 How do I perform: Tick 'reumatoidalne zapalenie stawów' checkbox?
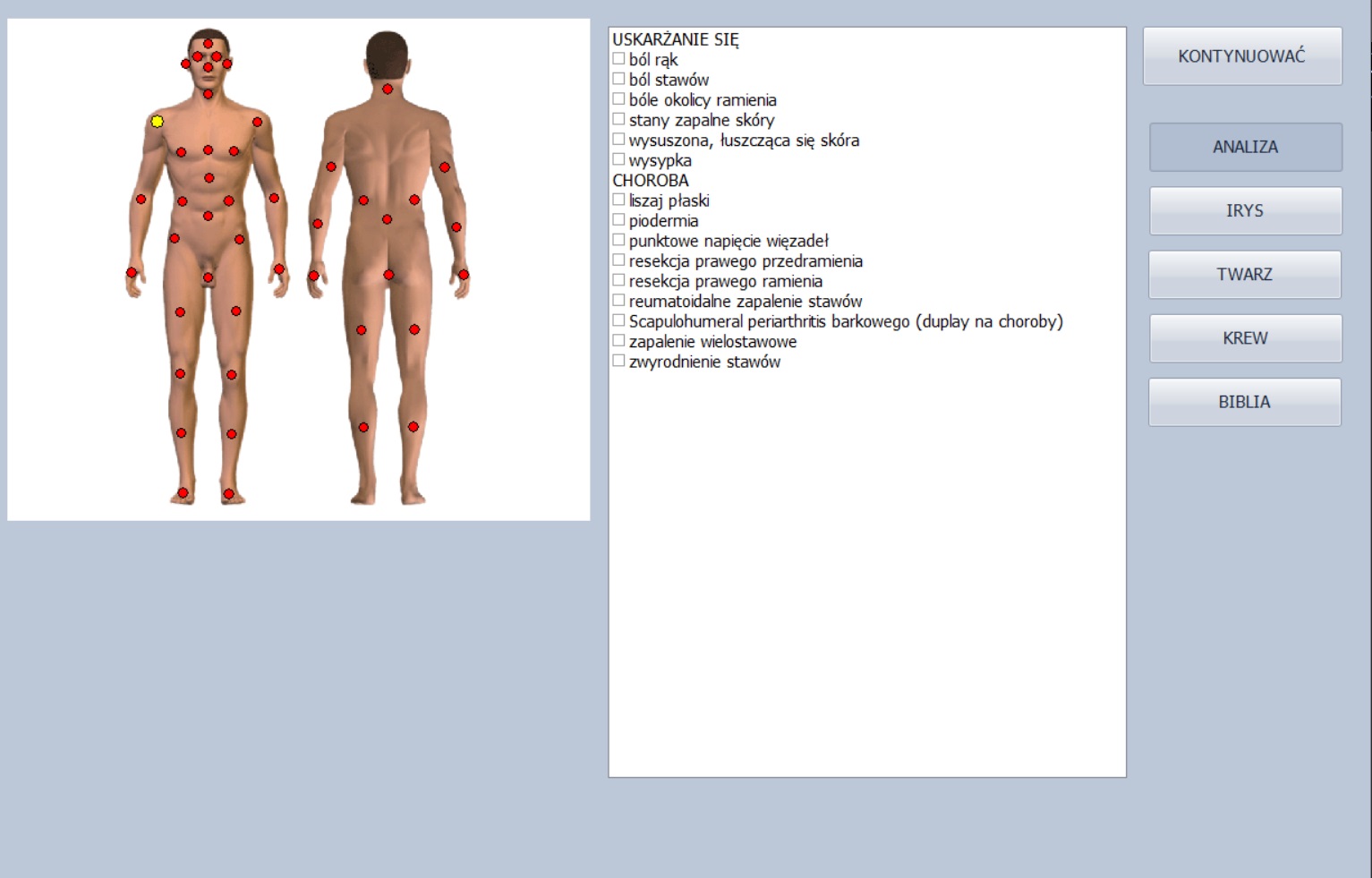pyautogui.click(x=618, y=301)
